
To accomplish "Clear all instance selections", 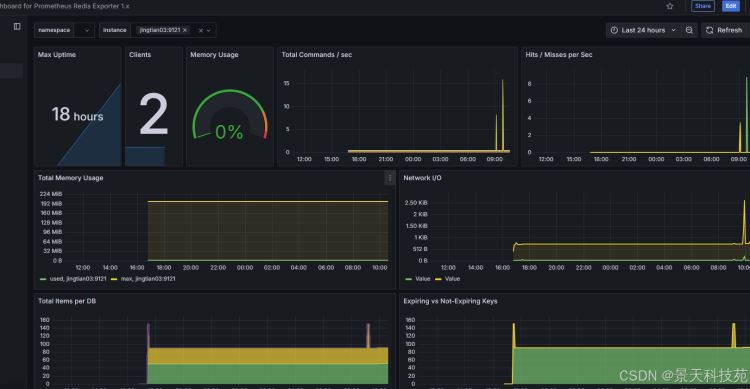I will [x=201, y=31].
